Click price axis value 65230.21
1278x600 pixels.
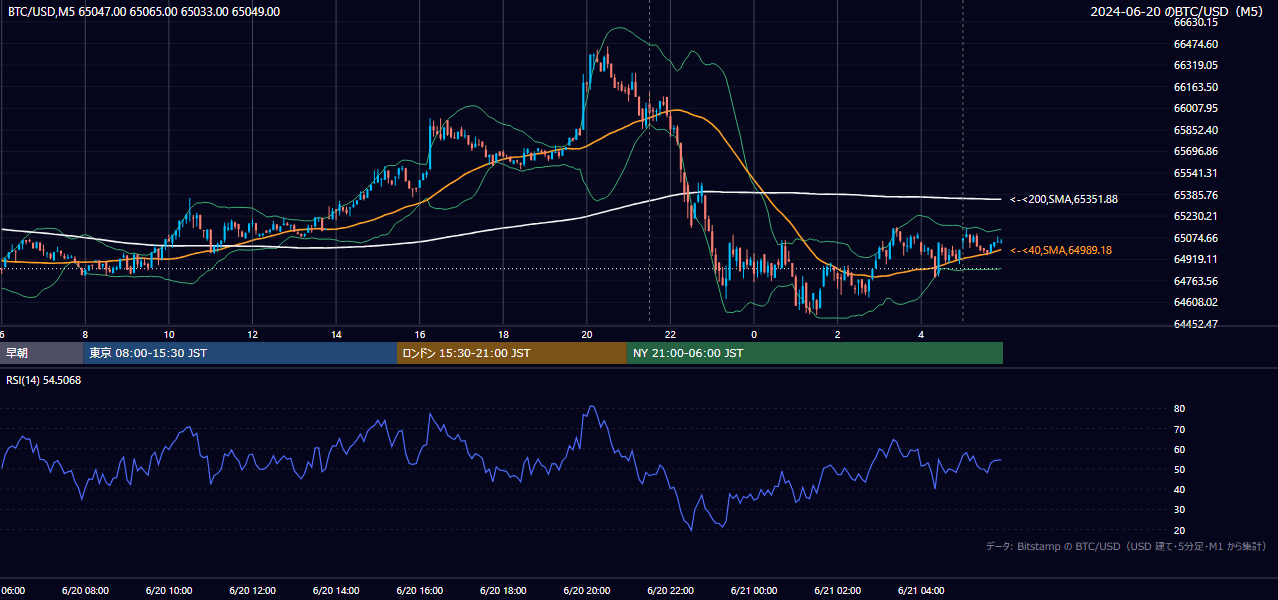click(x=1195, y=216)
